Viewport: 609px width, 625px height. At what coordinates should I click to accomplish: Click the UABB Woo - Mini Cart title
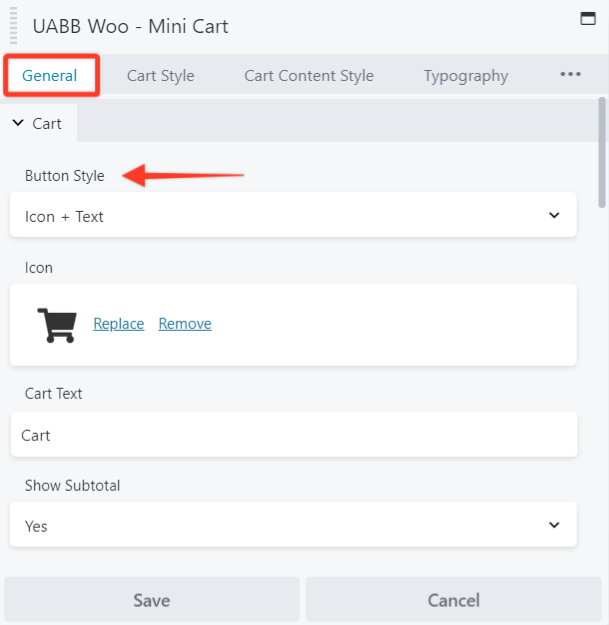click(130, 26)
